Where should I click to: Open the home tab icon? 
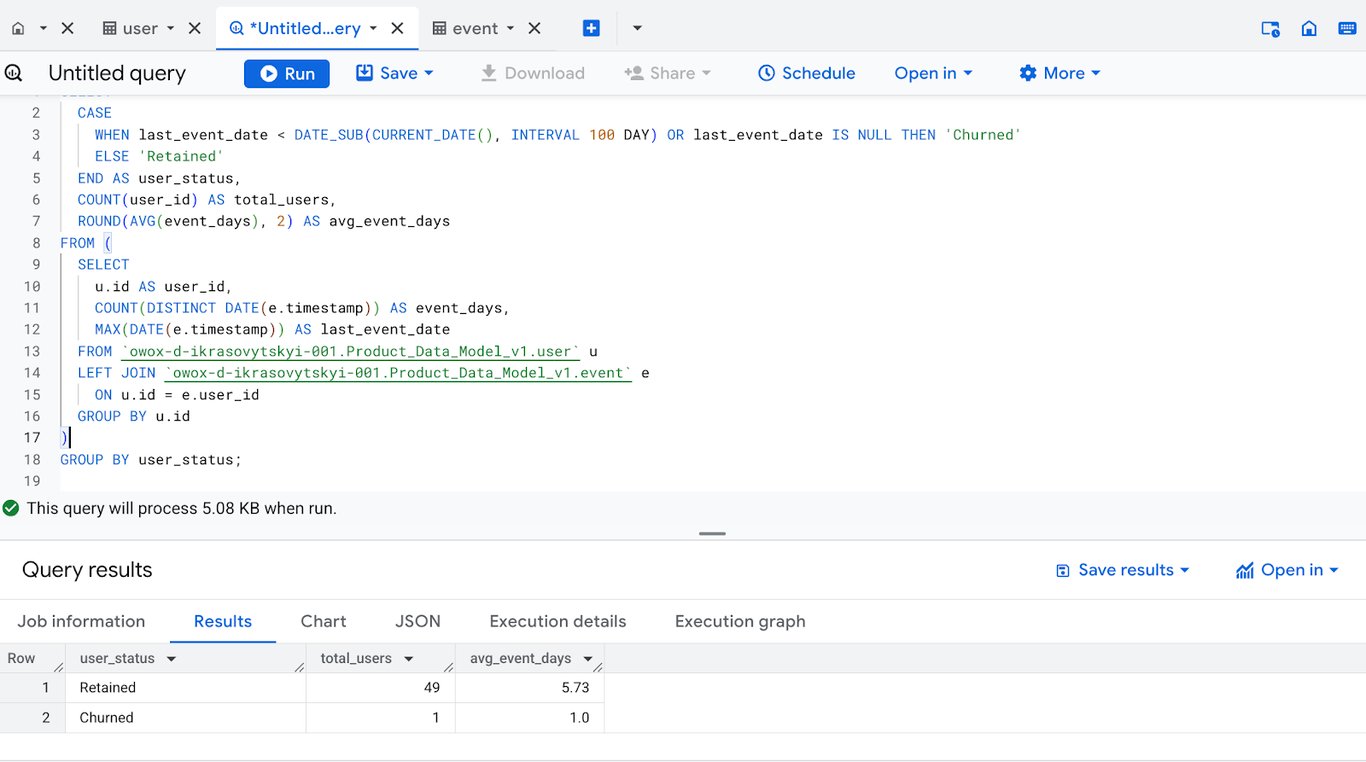pyautogui.click(x=18, y=28)
